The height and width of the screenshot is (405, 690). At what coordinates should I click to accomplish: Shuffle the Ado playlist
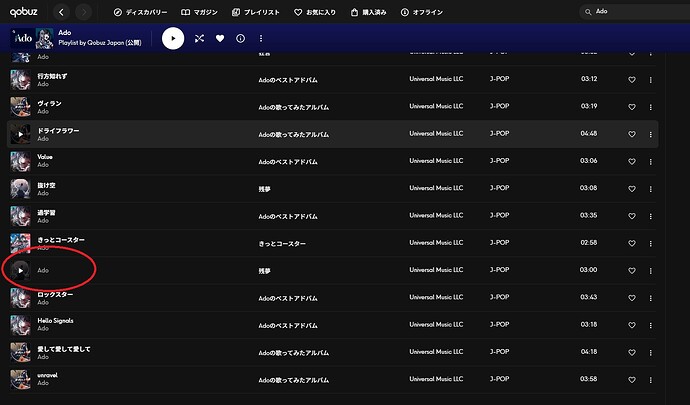pyautogui.click(x=199, y=38)
